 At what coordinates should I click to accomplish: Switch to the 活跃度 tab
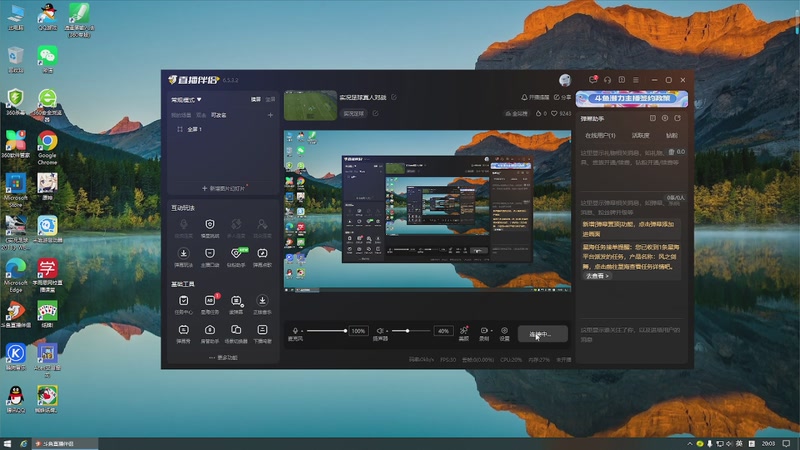point(640,136)
